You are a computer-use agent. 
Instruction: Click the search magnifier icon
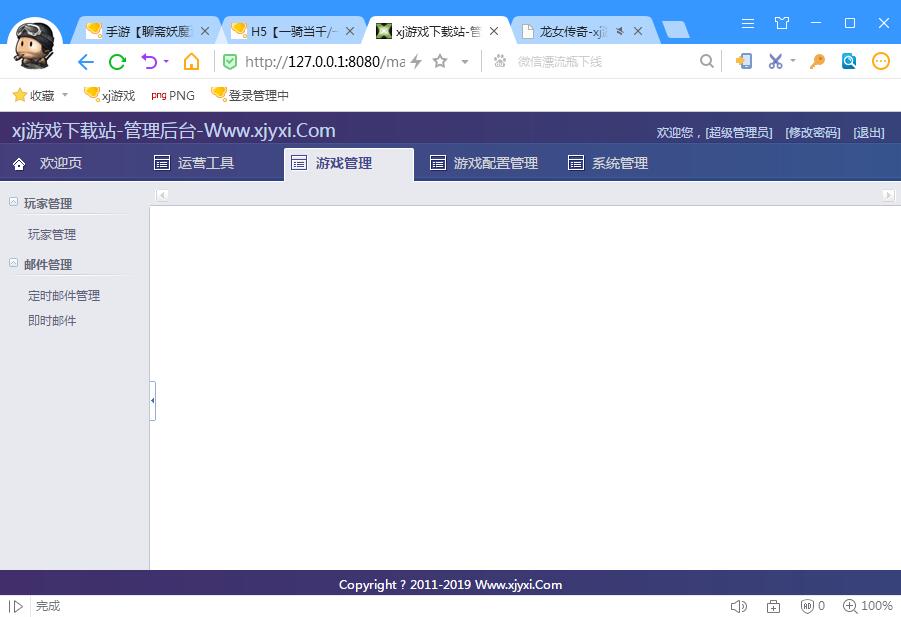point(707,62)
